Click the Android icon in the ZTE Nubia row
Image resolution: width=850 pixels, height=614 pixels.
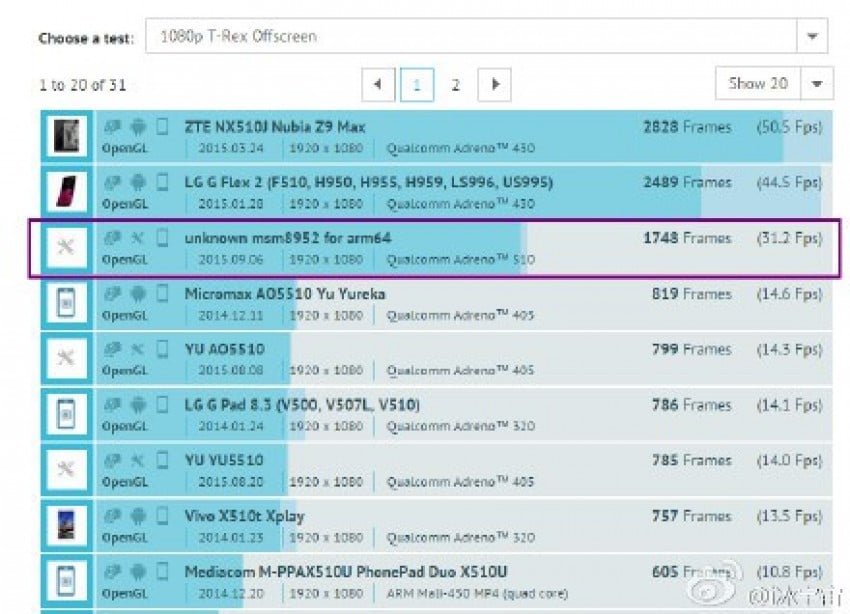tap(138, 127)
